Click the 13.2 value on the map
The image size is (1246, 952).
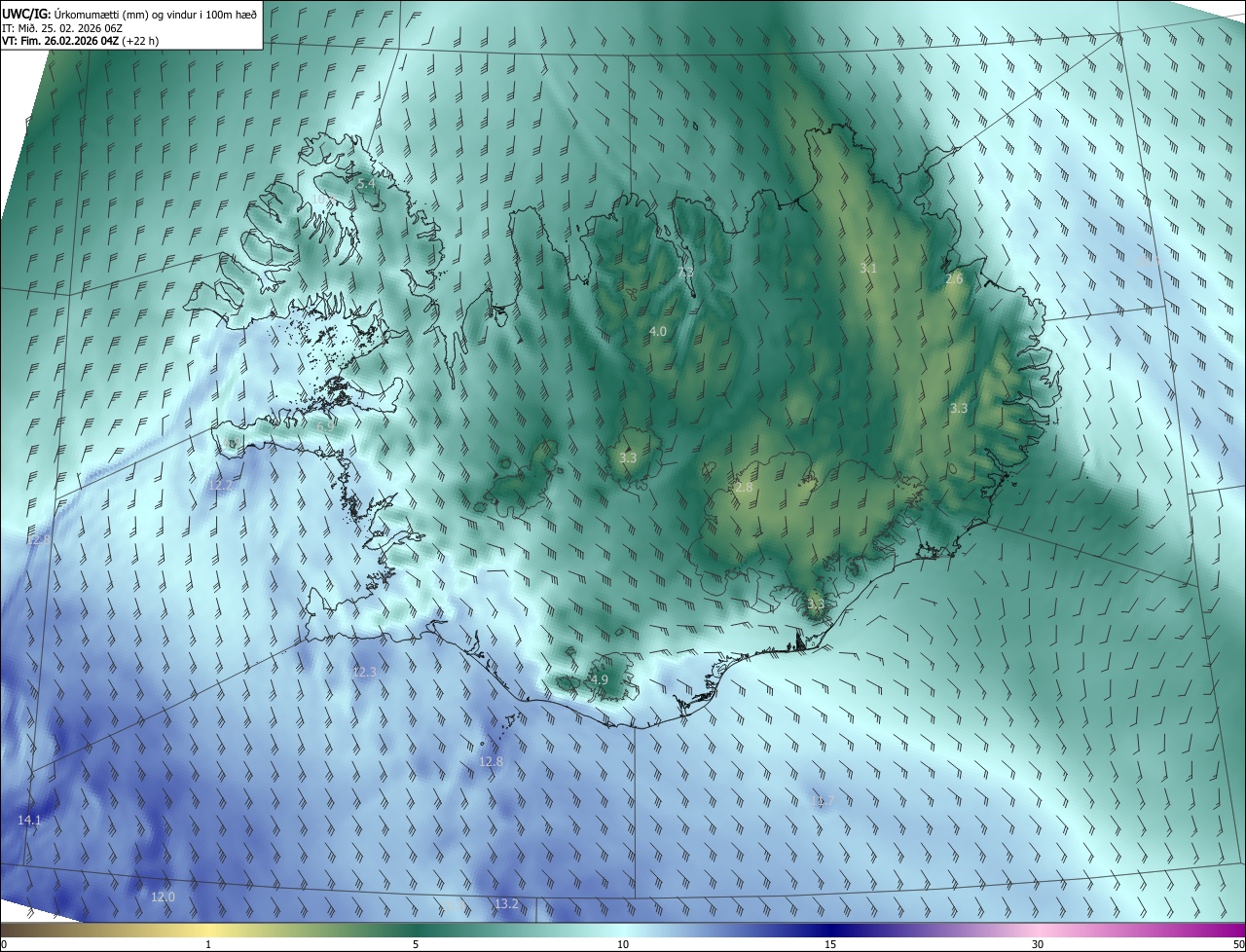click(507, 904)
